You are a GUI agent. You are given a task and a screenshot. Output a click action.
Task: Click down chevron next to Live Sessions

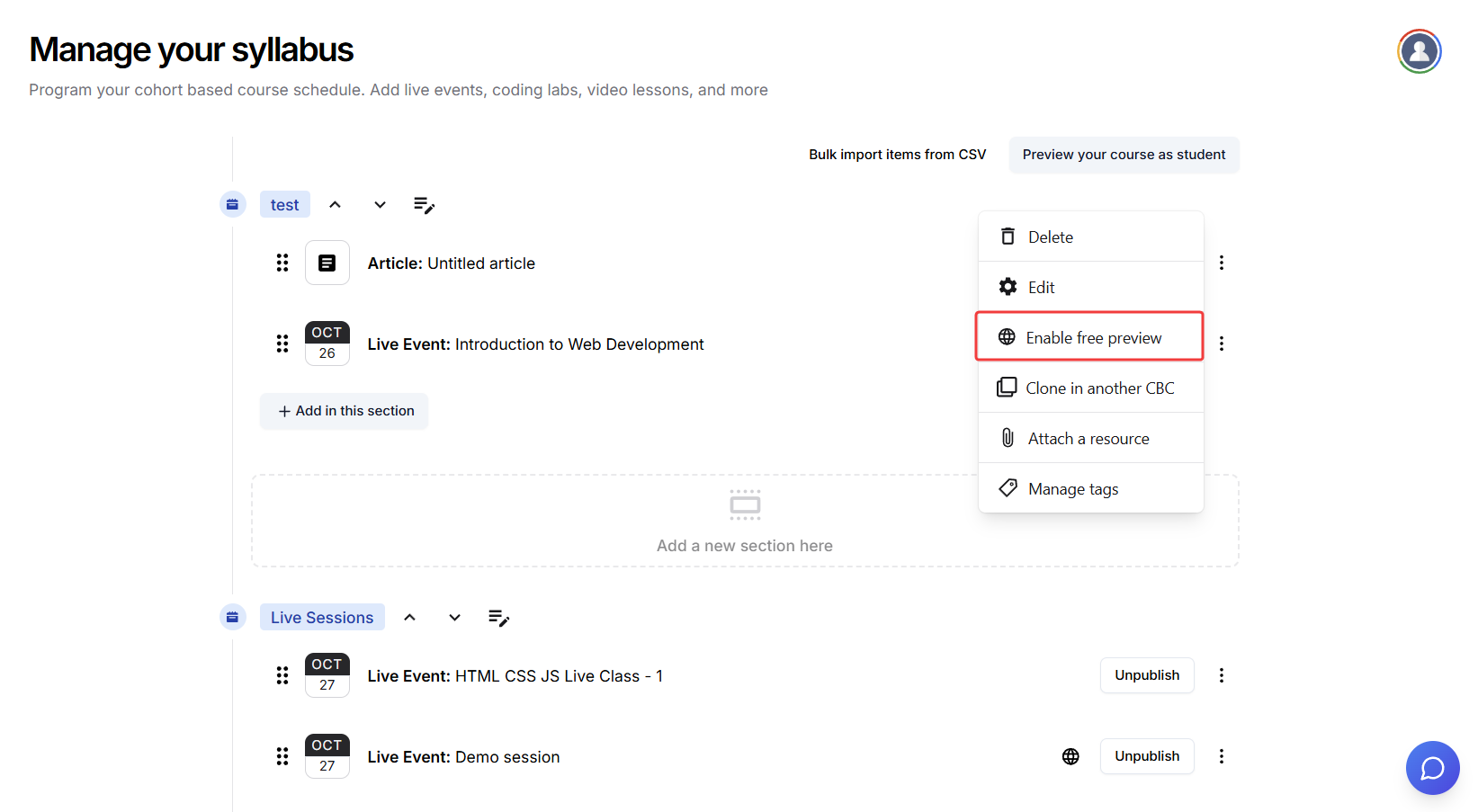coord(454,618)
